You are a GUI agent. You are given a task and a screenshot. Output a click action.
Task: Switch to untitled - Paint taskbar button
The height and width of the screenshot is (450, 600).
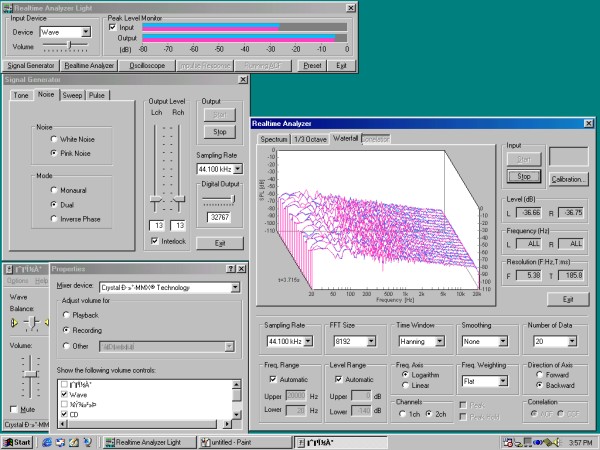244,442
